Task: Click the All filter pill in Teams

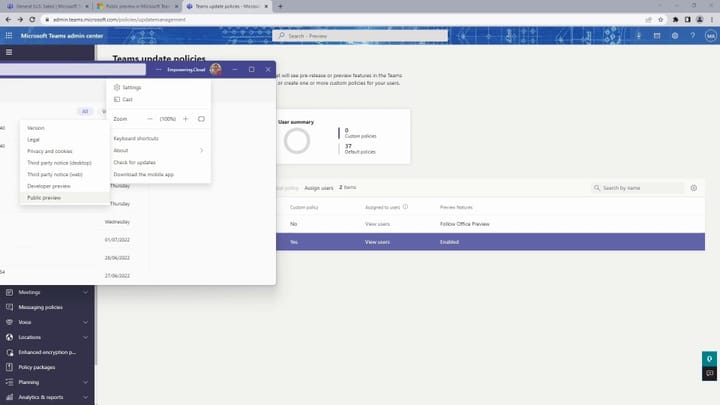Action: [x=85, y=112]
